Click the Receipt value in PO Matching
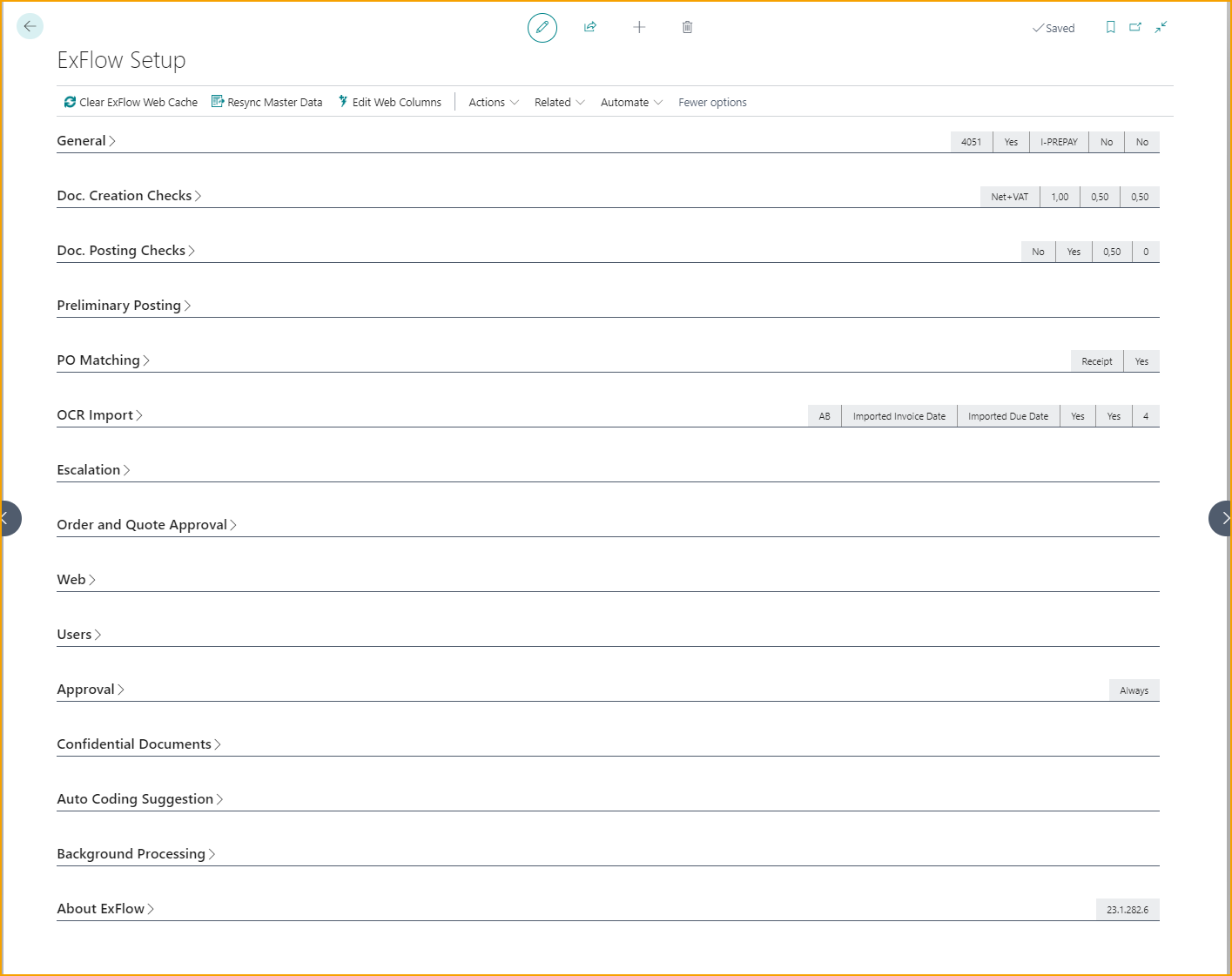 1097,361
